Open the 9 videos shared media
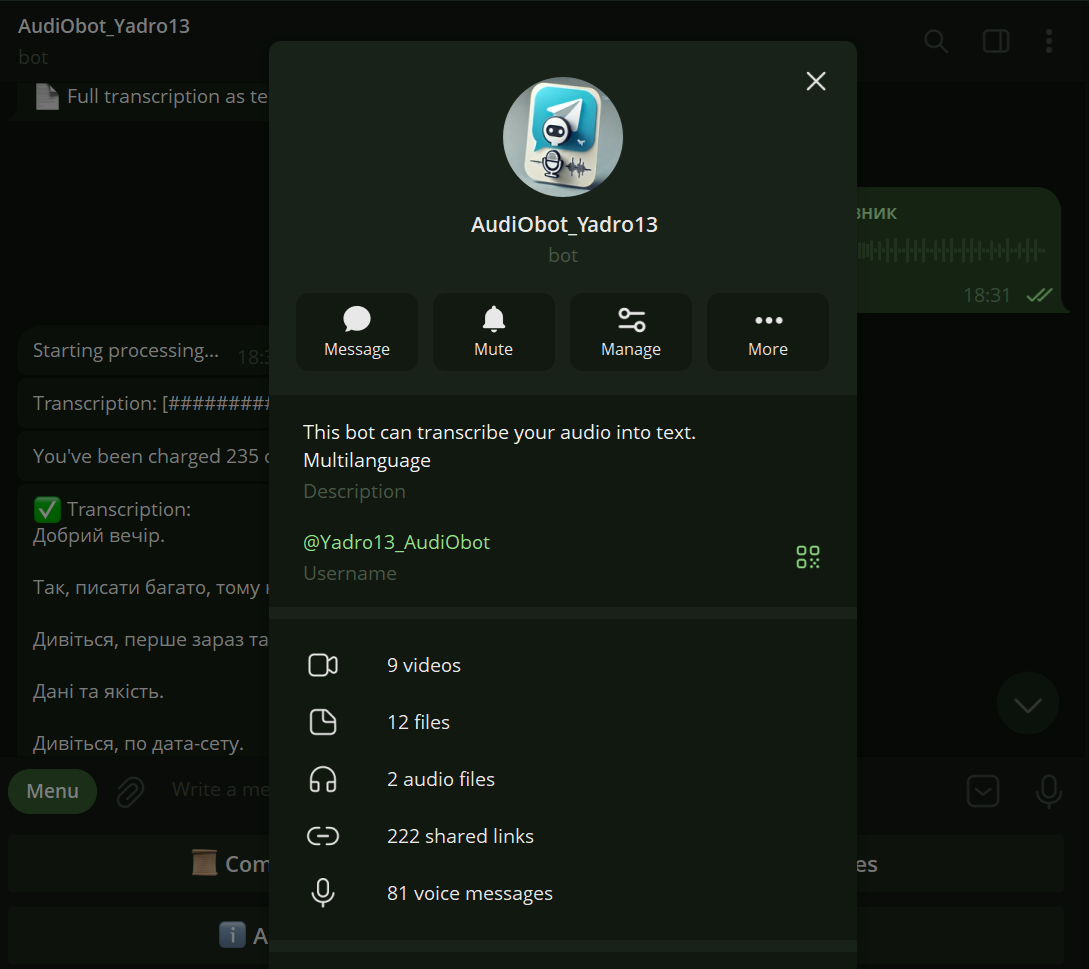1089x969 pixels. (563, 665)
